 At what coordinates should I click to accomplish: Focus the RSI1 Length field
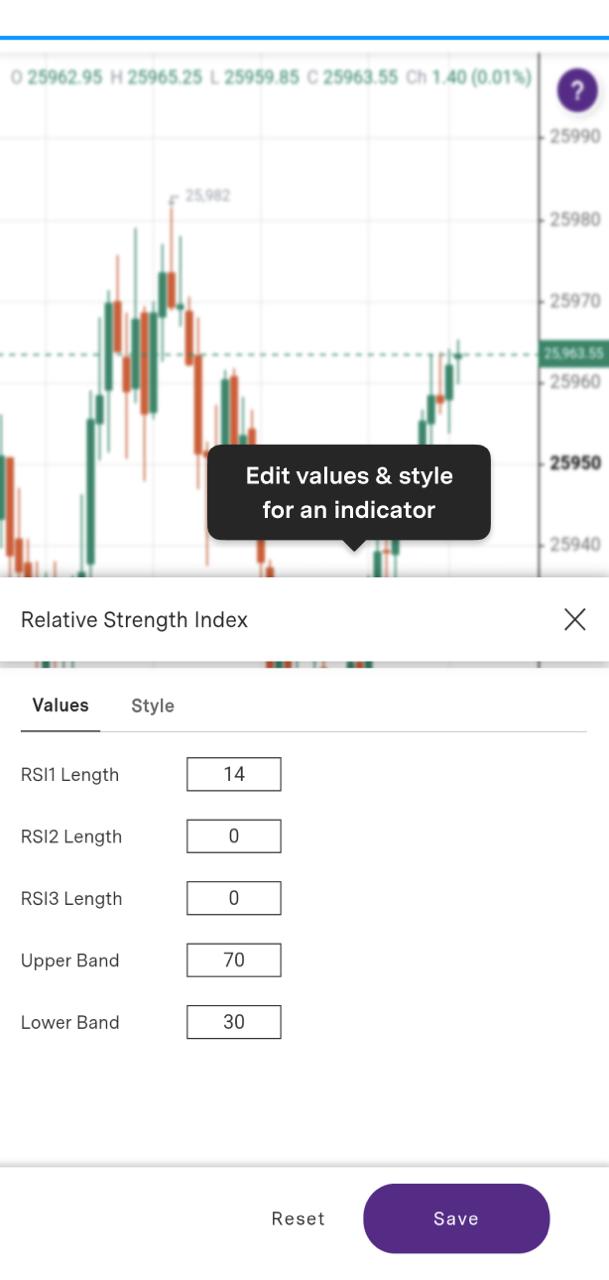coord(234,774)
